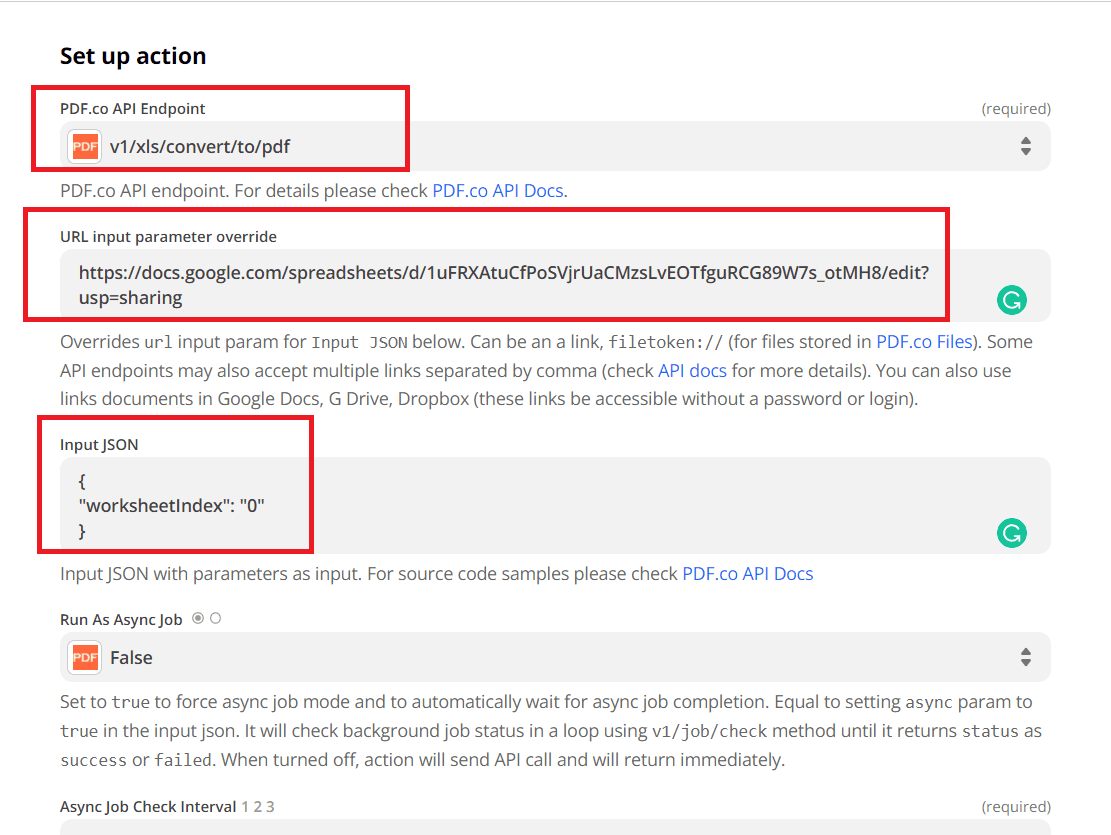The height and width of the screenshot is (835, 1111).
Task: Click the PDF.co icon next to False
Action: (x=85, y=657)
